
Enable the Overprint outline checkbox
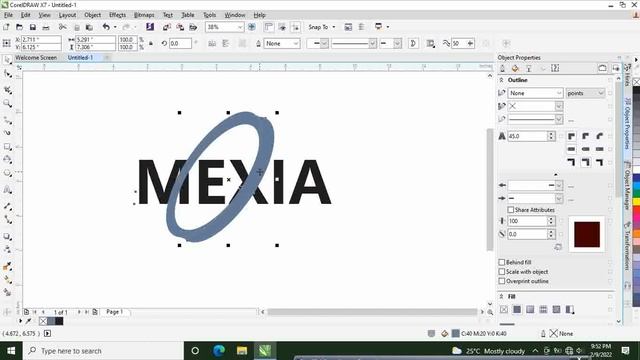(502, 281)
